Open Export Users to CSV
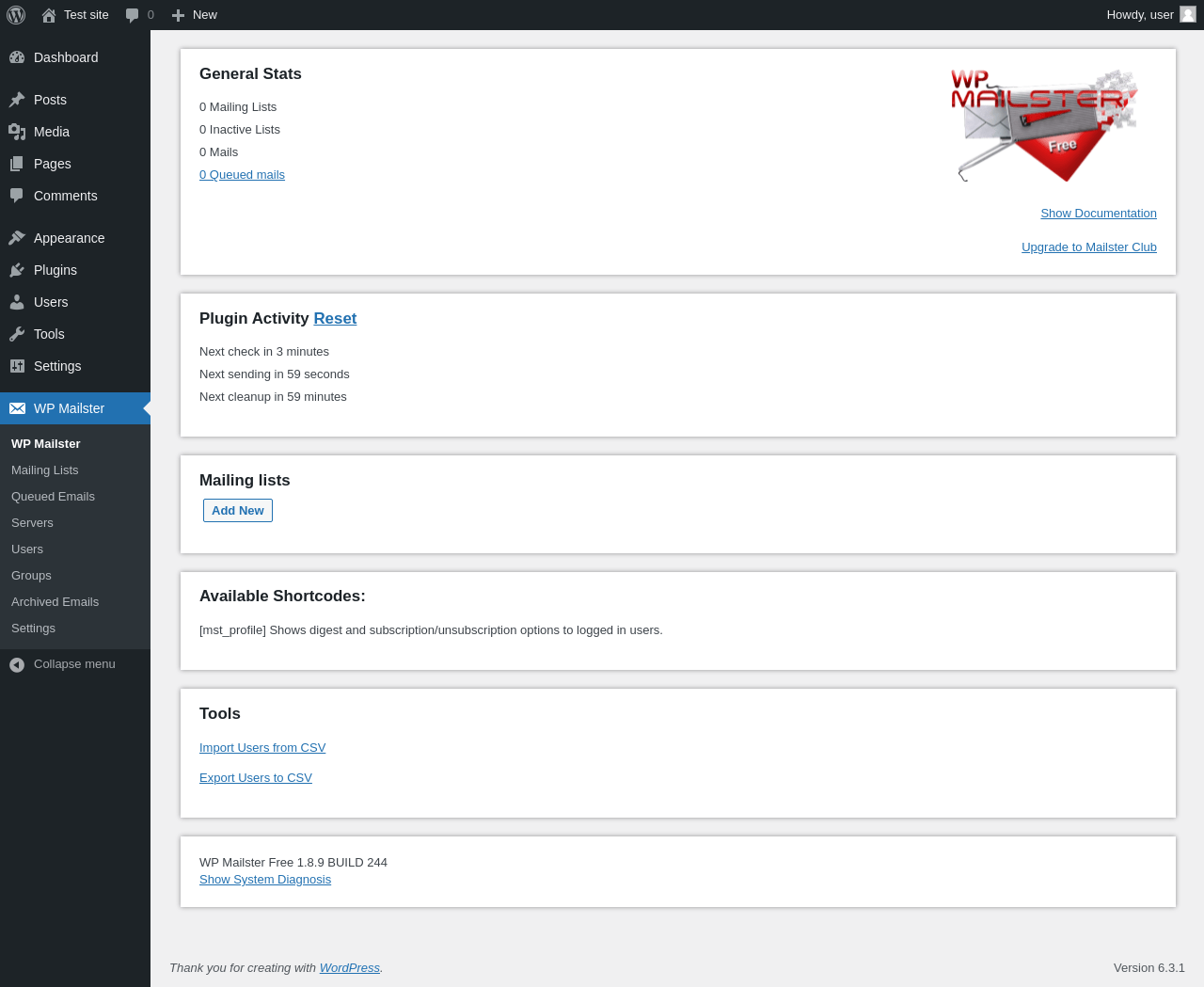Screen dimensions: 1204x987 [x=256, y=778]
